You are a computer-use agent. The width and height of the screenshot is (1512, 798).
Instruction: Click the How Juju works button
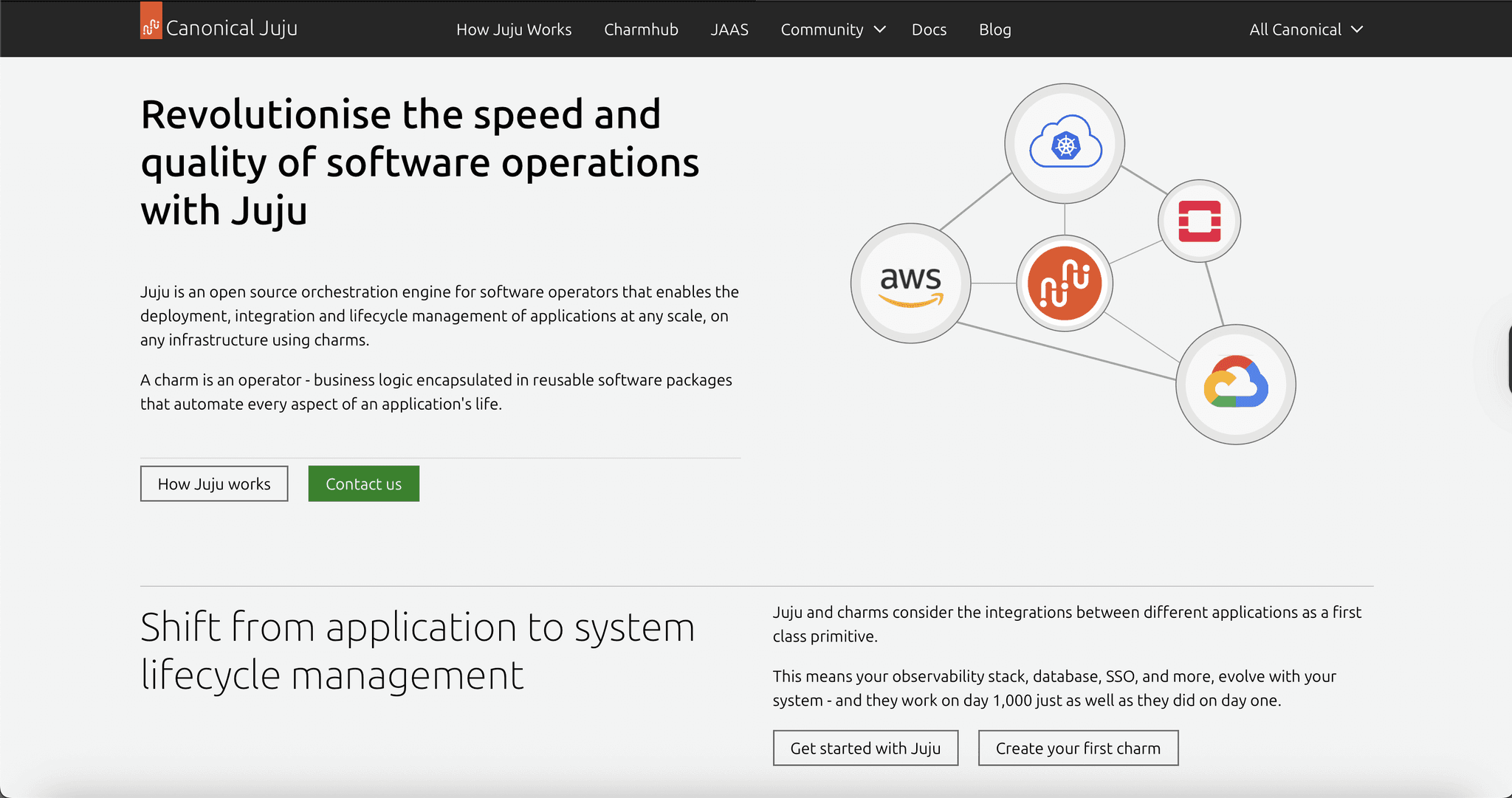point(214,484)
